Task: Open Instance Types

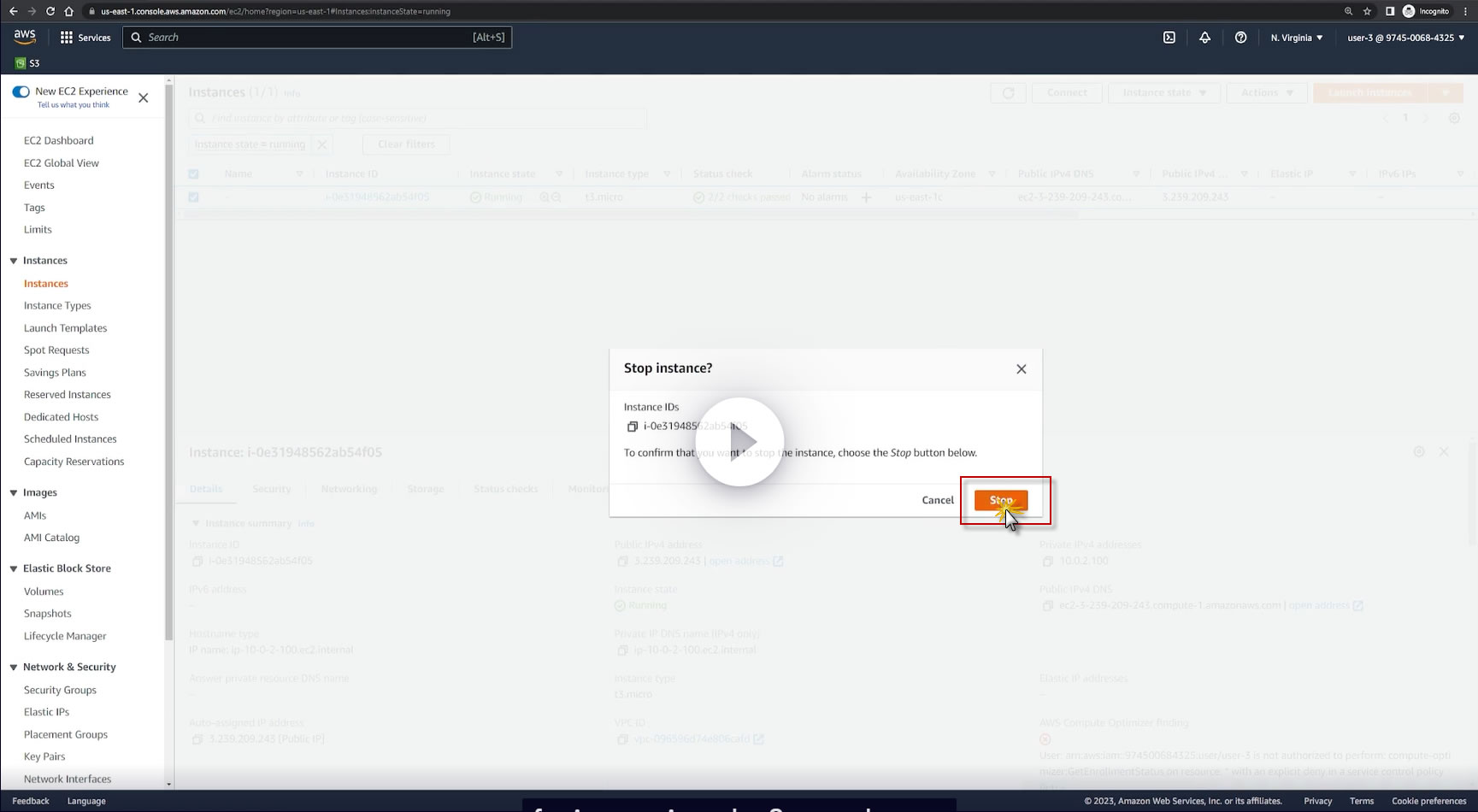Action: 57,305
